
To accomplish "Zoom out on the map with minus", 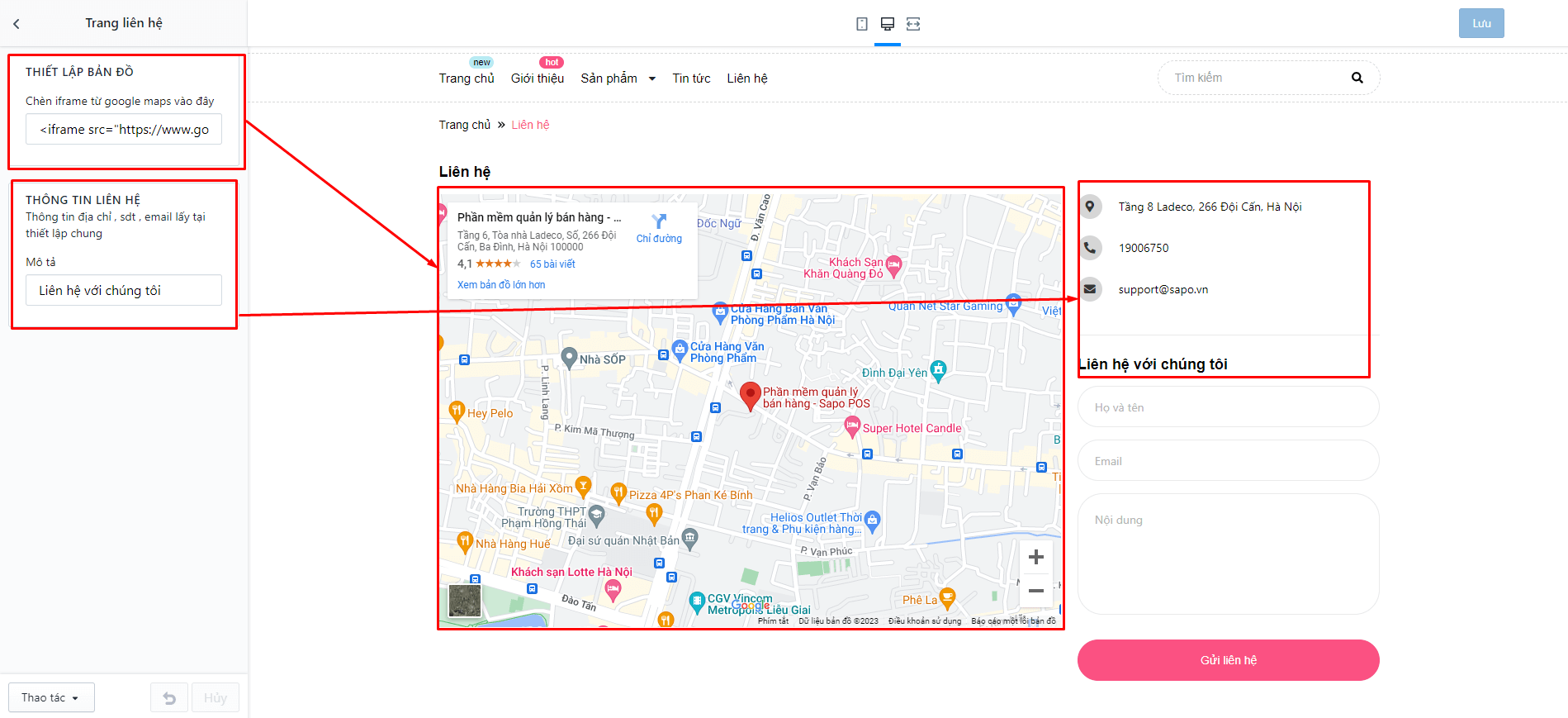I will pos(1036,591).
